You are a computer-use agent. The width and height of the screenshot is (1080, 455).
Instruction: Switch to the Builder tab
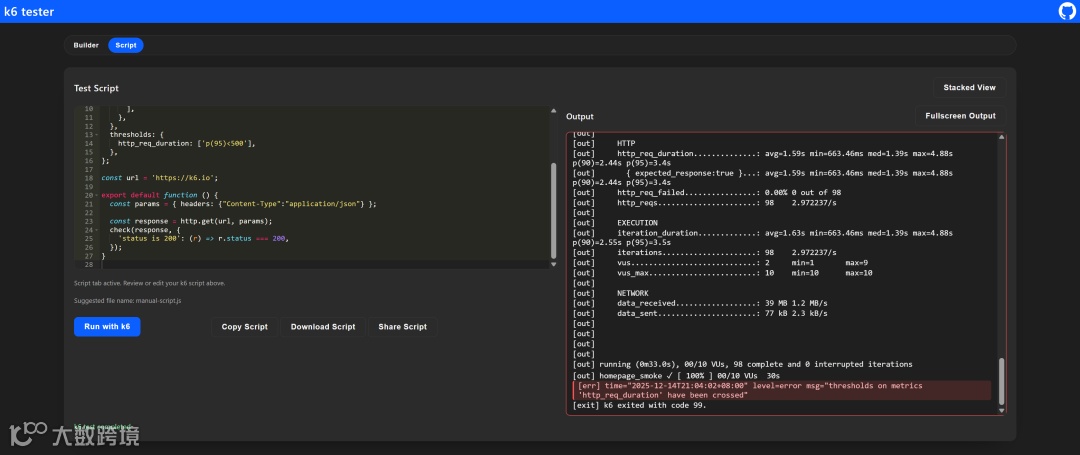(86, 45)
